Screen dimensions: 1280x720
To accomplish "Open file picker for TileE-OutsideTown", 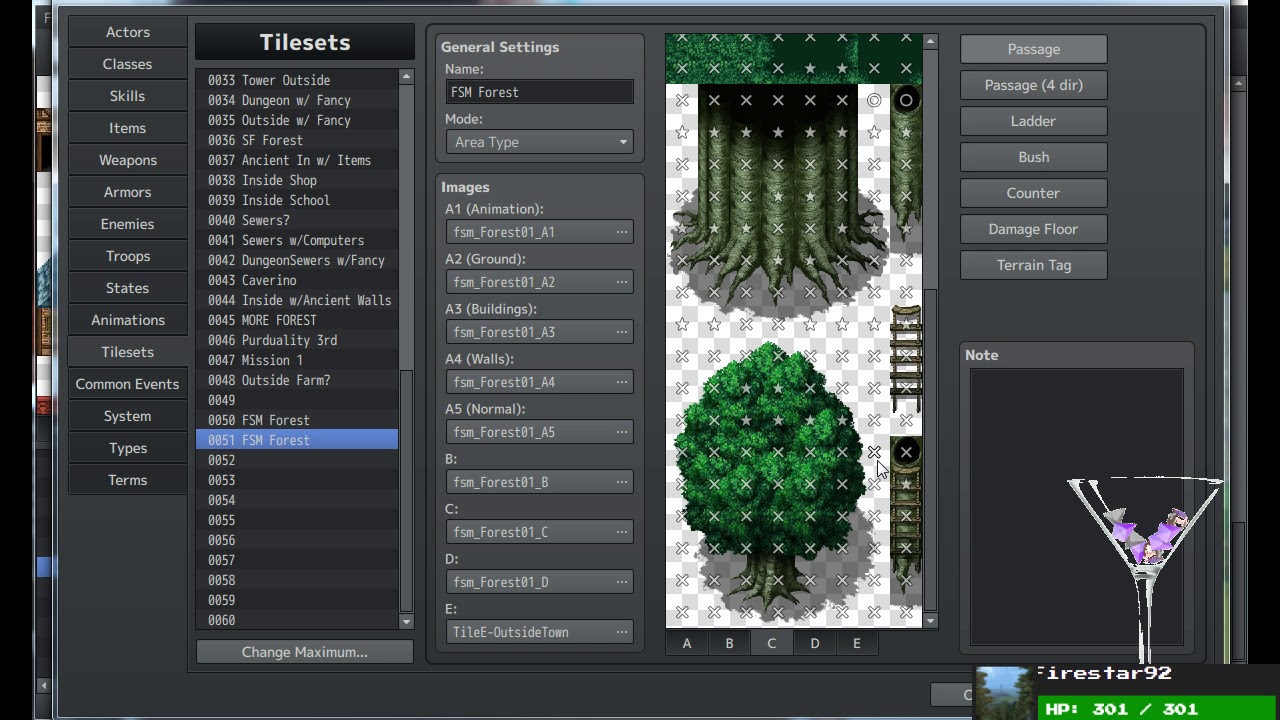I will [x=621, y=632].
